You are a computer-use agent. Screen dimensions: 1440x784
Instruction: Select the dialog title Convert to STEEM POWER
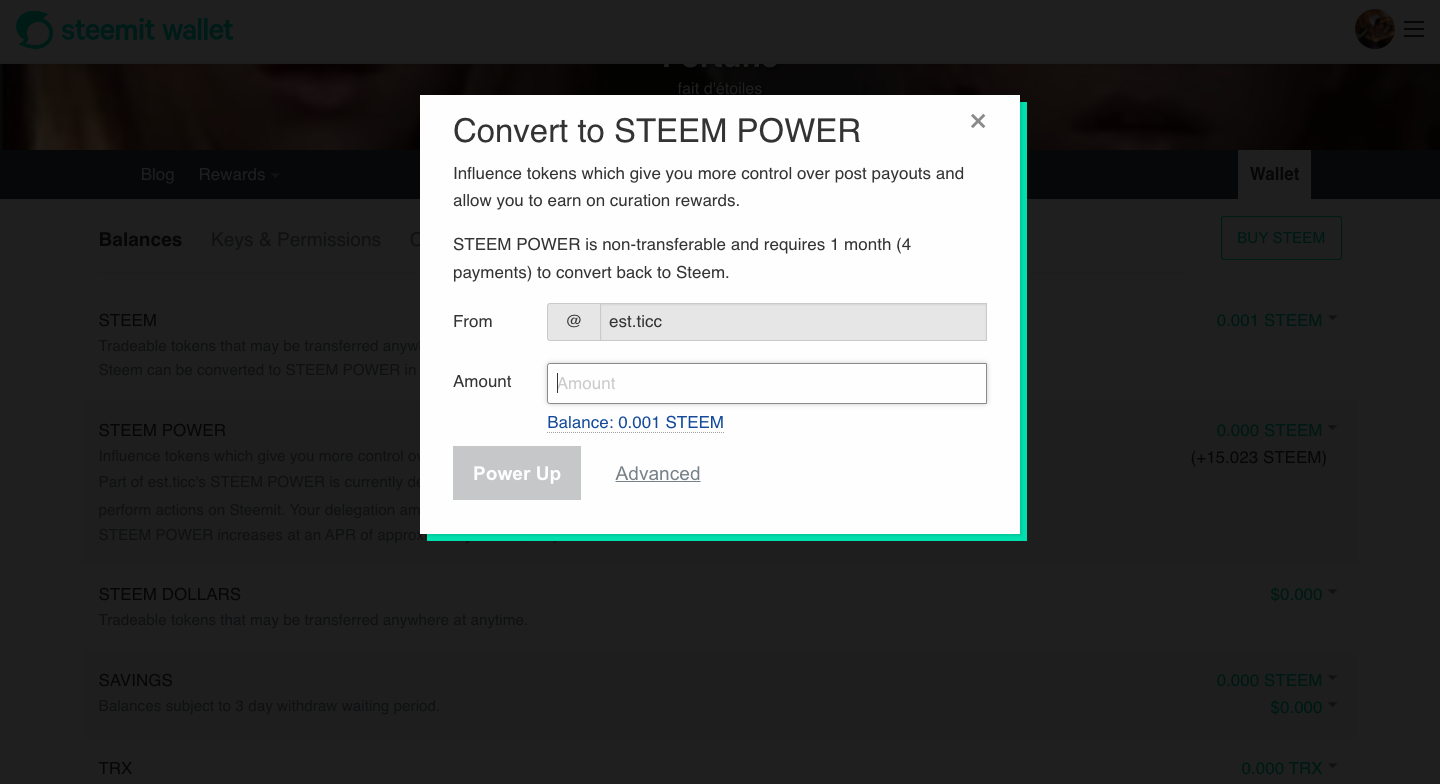[x=657, y=131]
